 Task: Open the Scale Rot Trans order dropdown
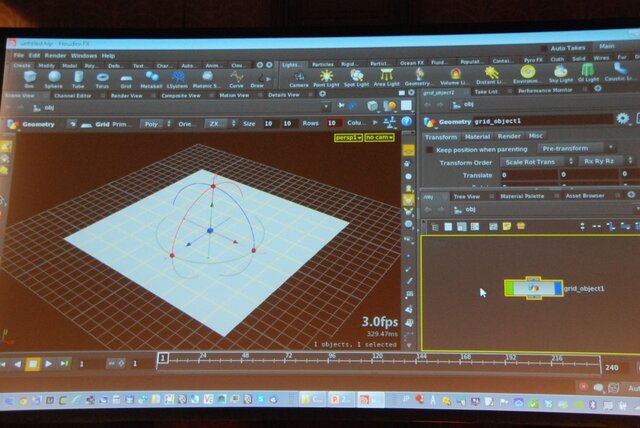click(538, 162)
